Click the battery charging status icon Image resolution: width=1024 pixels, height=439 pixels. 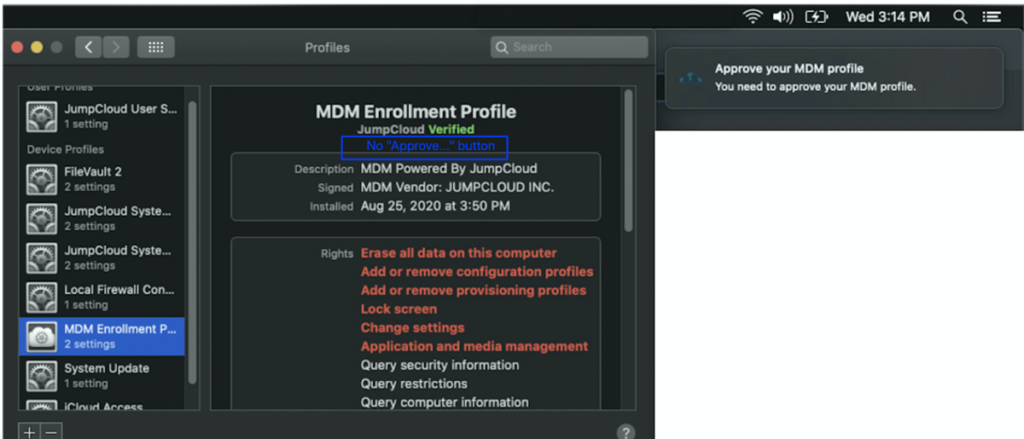coord(818,17)
